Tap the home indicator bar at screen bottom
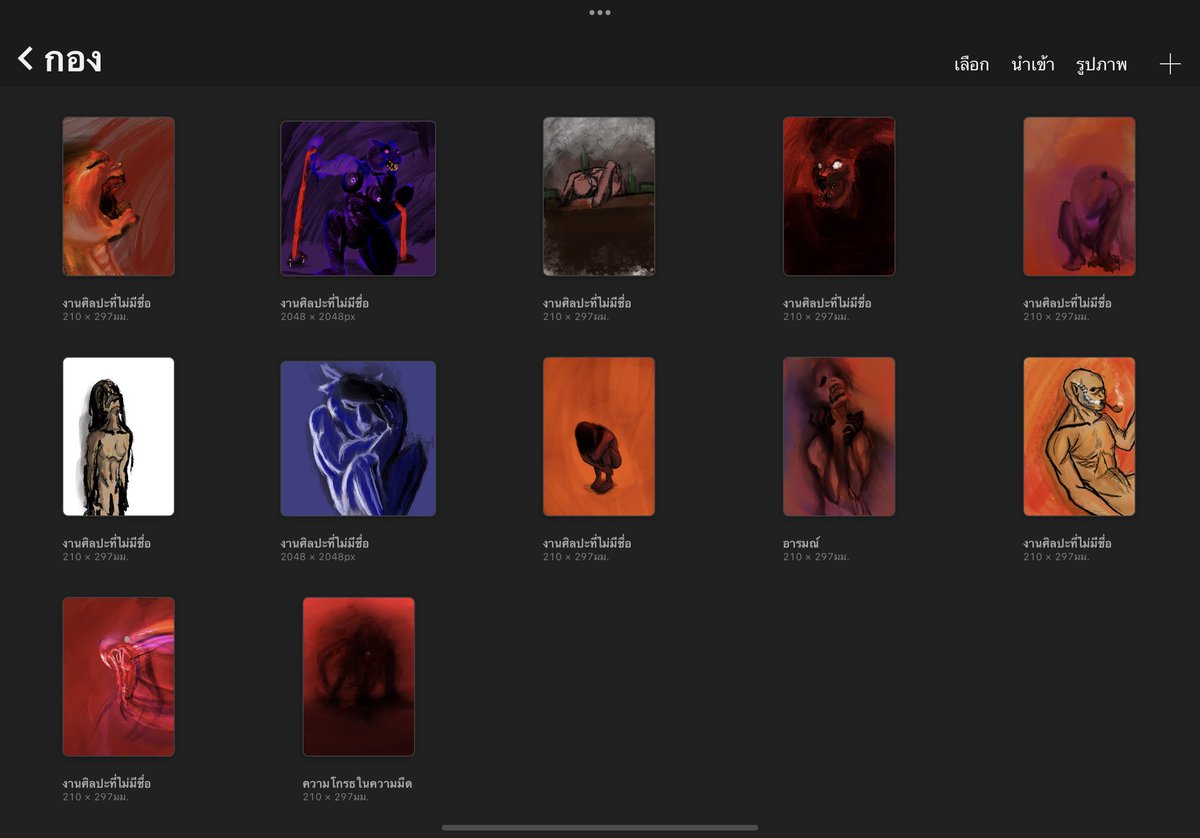Screen dimensions: 1200x838 pyautogui.click(x=600, y=827)
